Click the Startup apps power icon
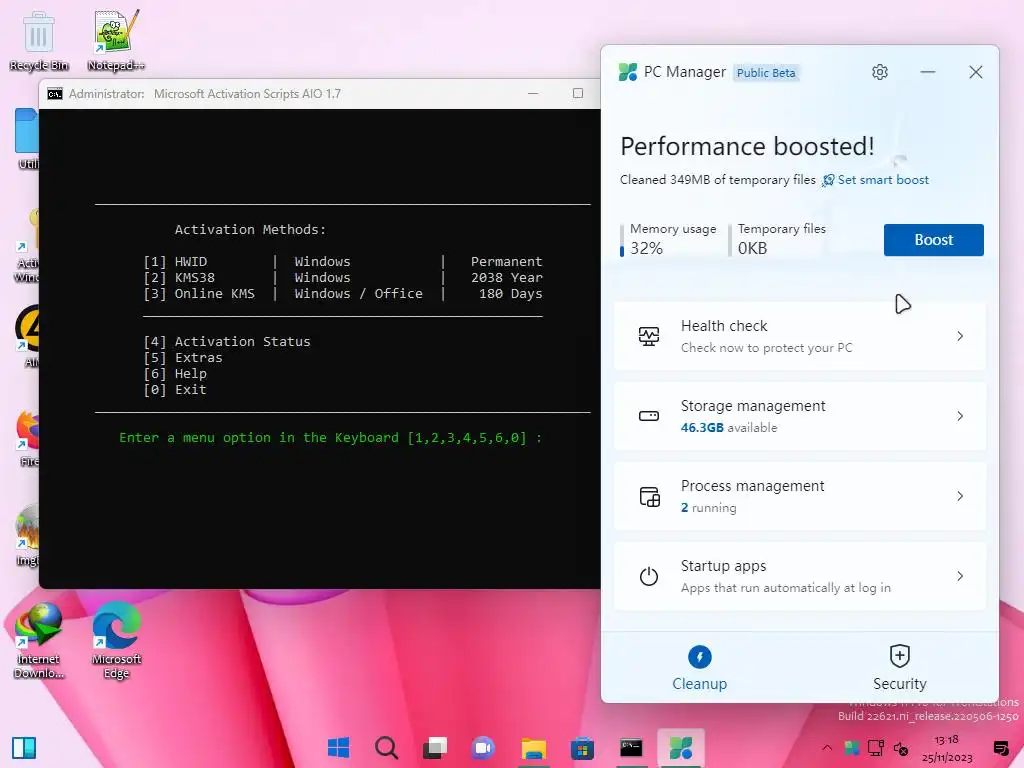 tap(648, 577)
